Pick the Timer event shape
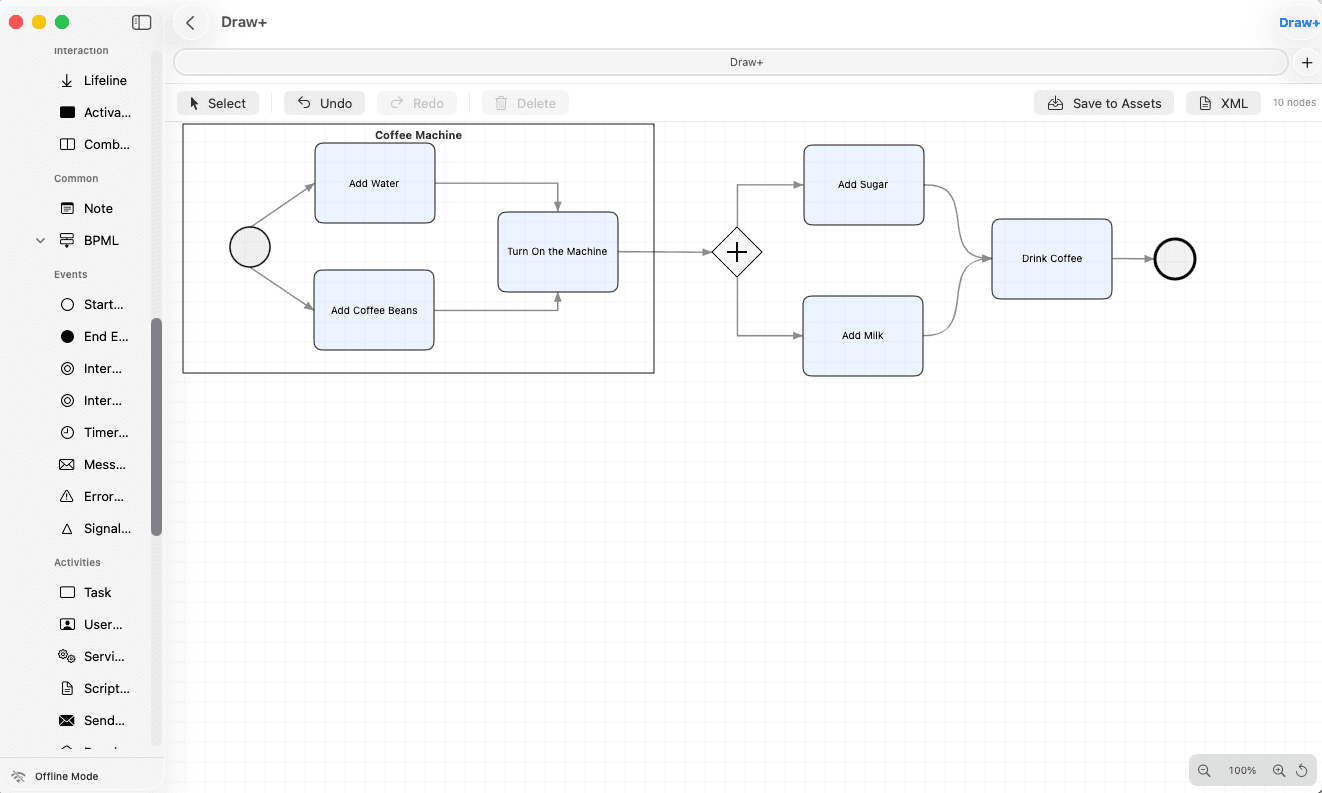This screenshot has height=793, width=1322. (x=95, y=432)
